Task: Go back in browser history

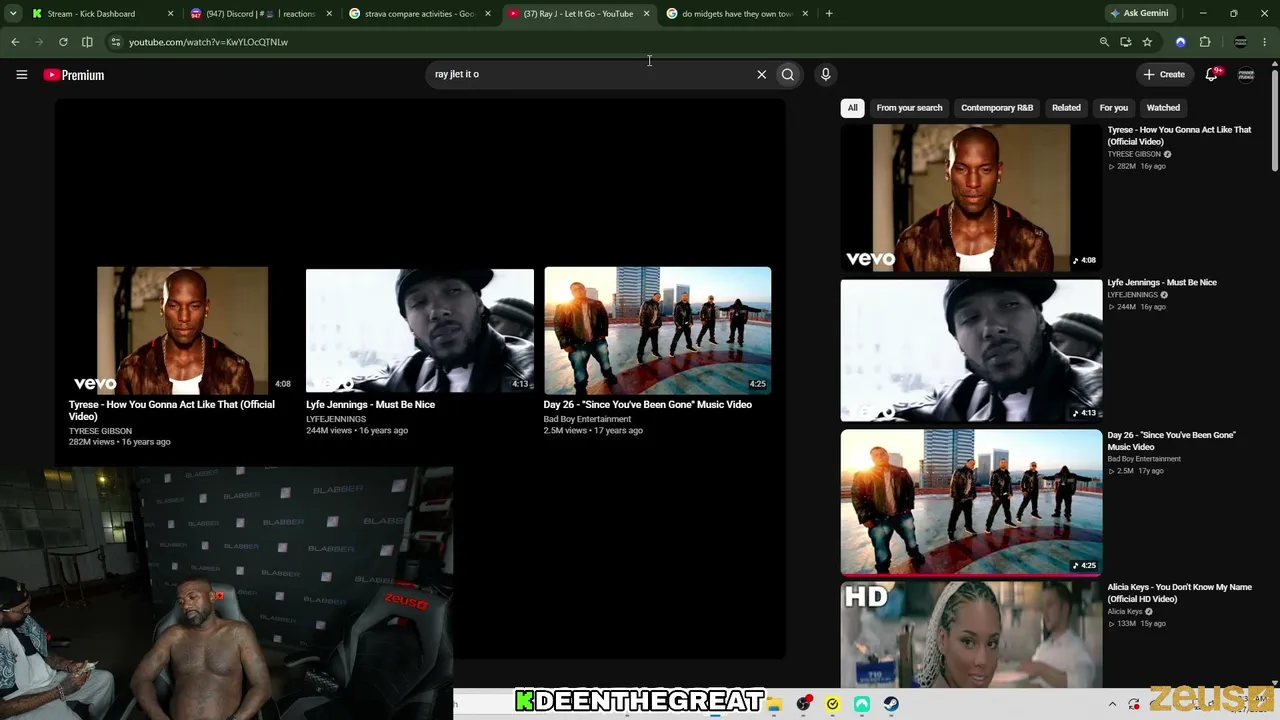Action: click(x=15, y=42)
